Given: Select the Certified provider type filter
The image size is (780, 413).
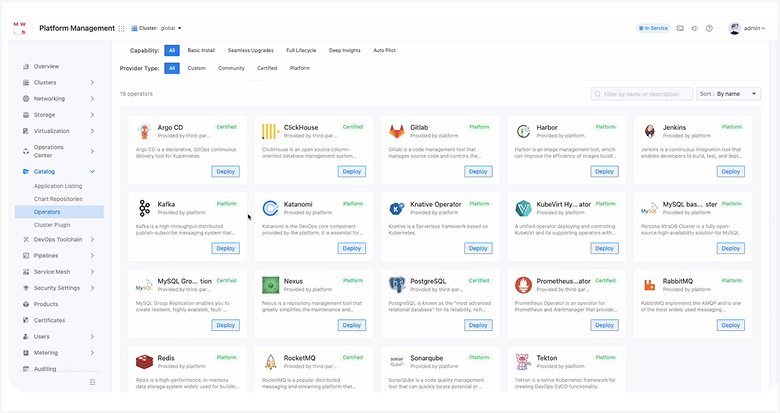Looking at the screenshot, I should [x=267, y=68].
